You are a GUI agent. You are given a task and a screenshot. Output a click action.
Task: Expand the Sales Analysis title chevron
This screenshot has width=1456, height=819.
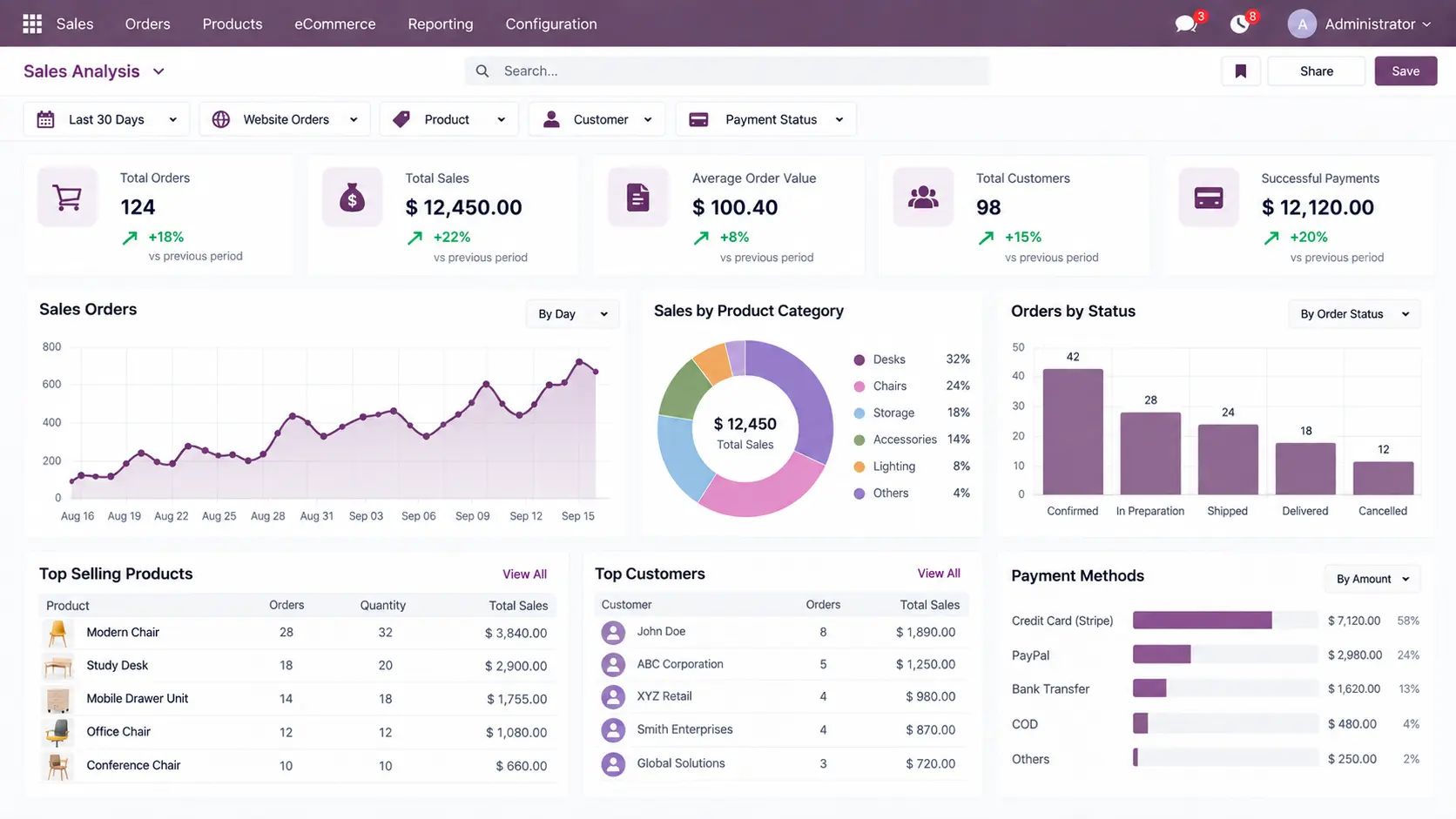click(x=158, y=71)
